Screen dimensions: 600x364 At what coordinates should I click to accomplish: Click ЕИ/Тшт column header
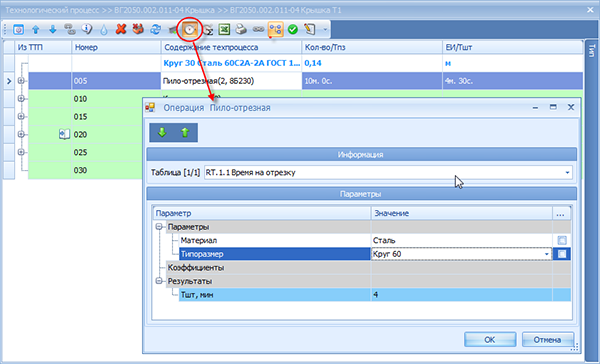tap(513, 47)
